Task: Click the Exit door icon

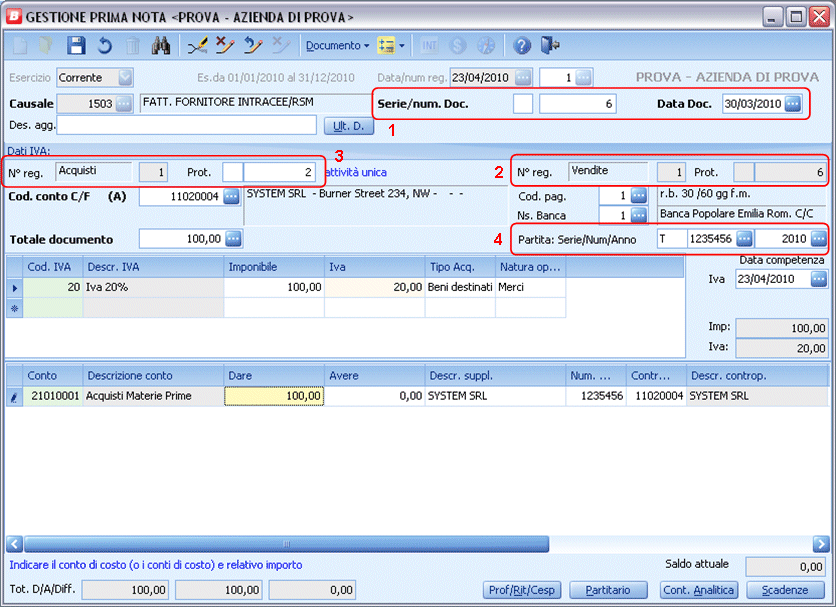Action: coord(550,46)
